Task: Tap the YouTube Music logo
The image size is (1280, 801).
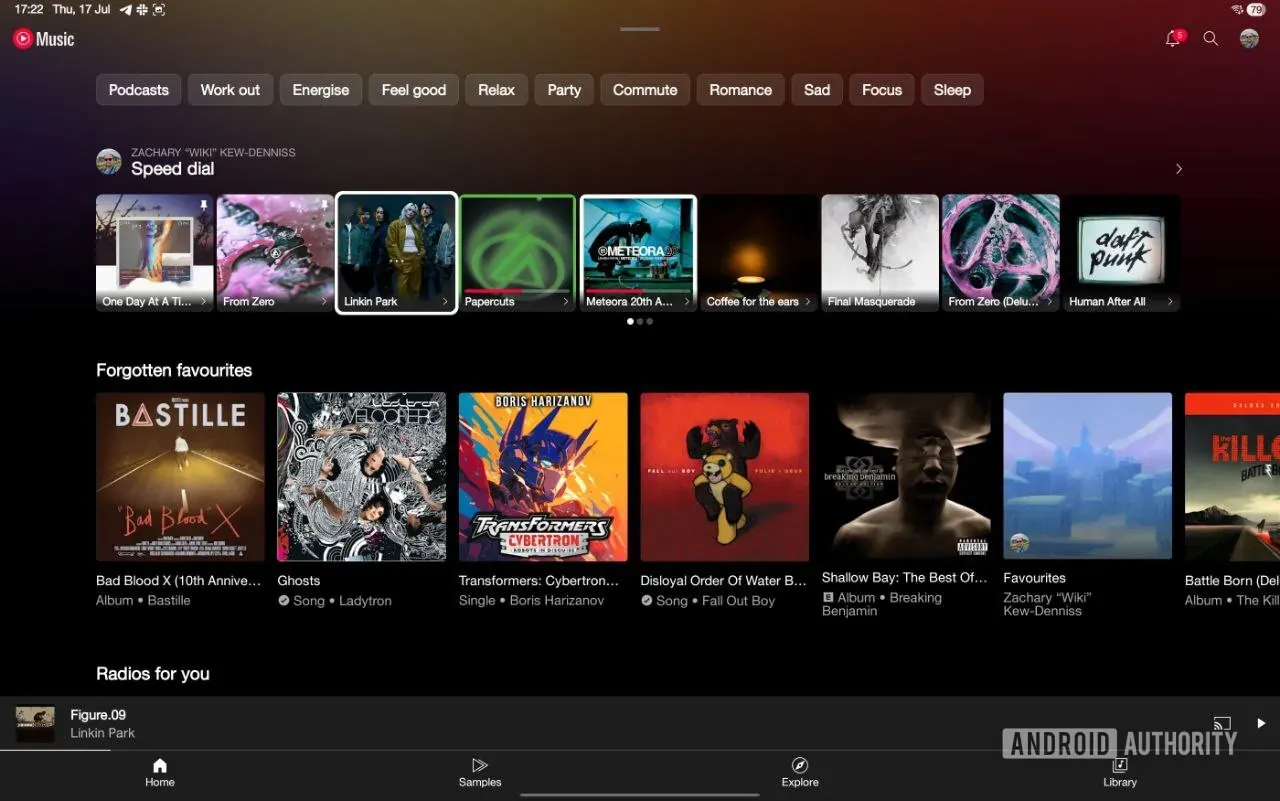Action: point(42,39)
